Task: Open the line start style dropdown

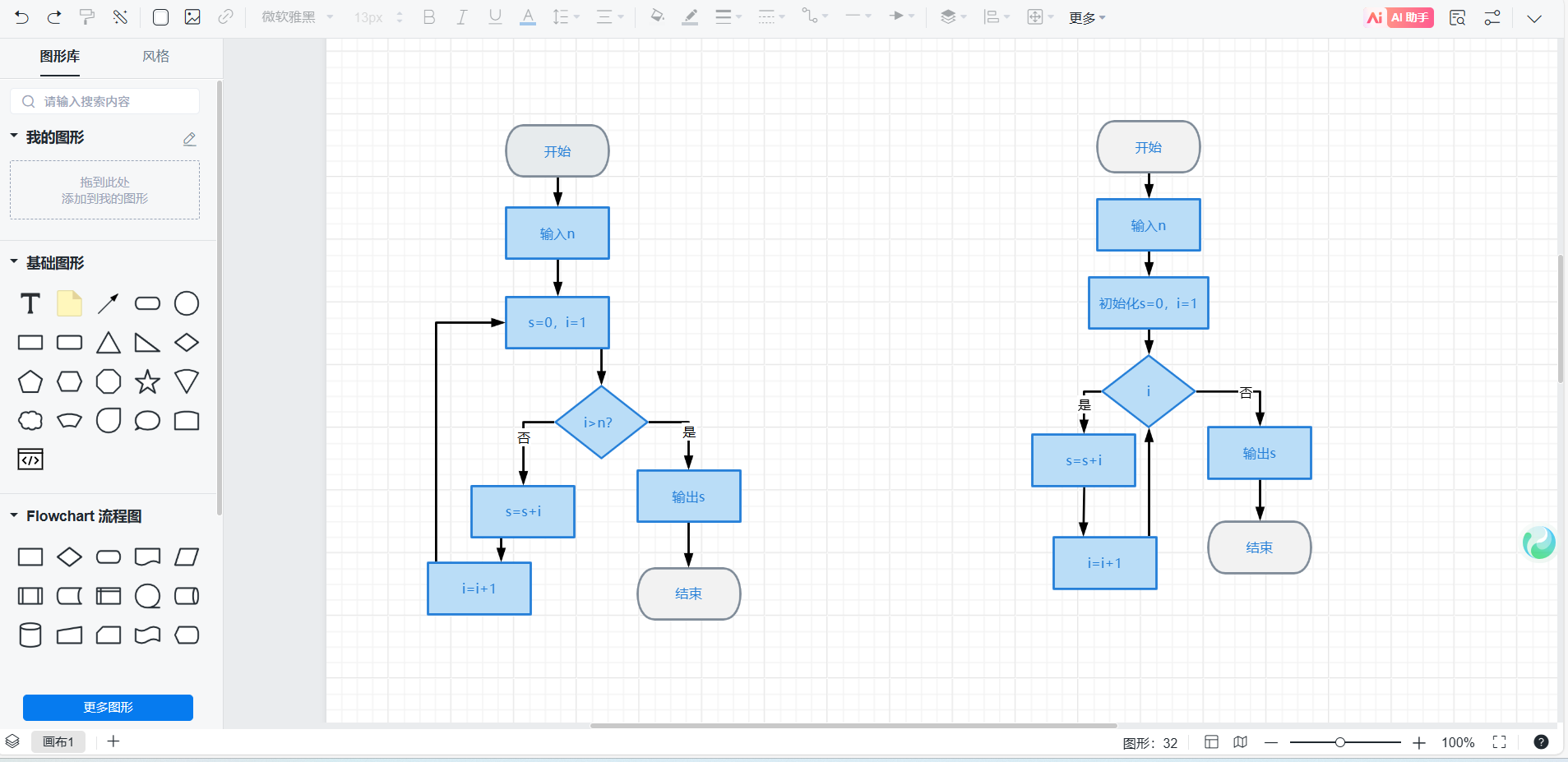Action: coord(858,17)
